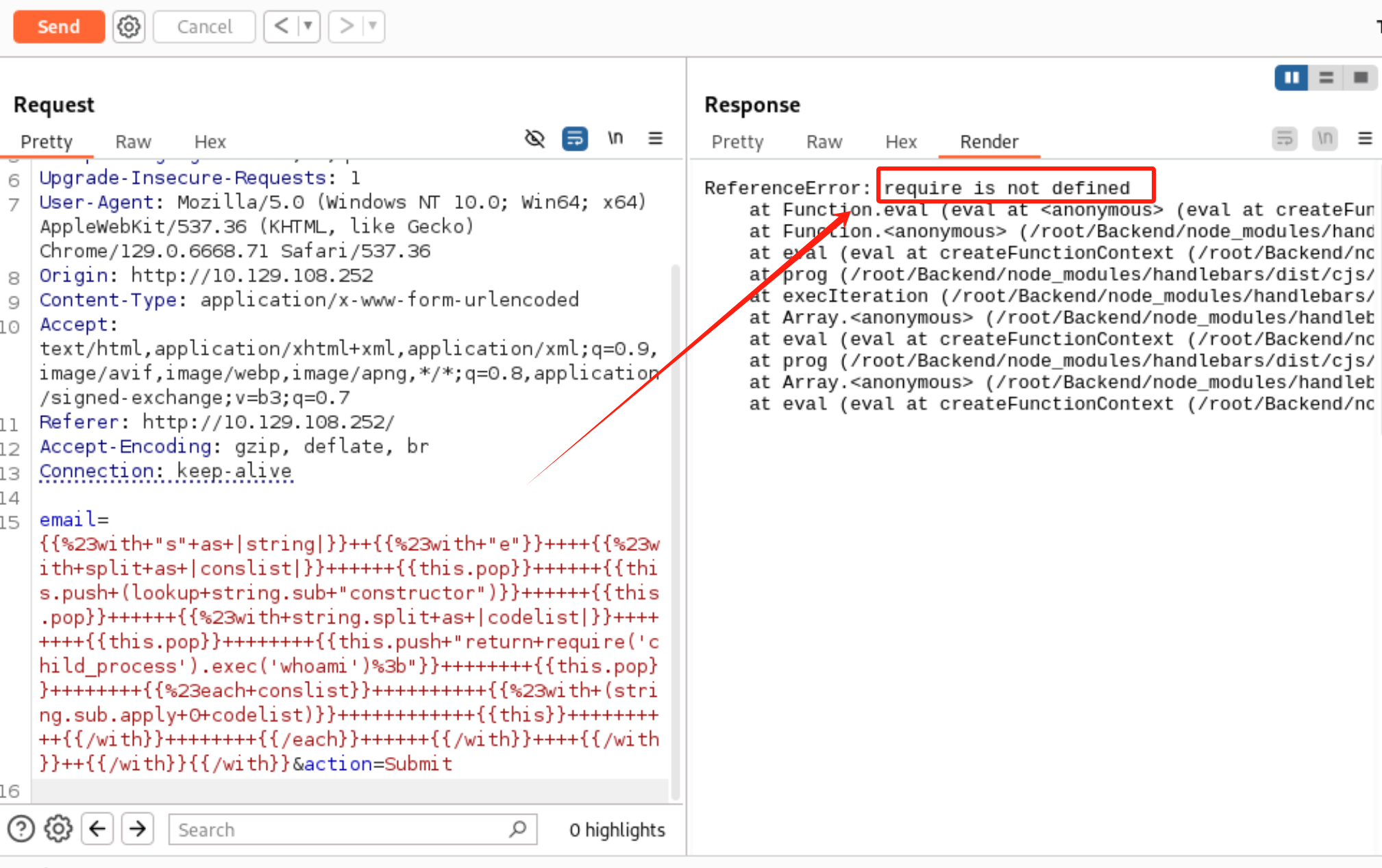This screenshot has height=868, width=1382.
Task: Go back to previous request
Action: pos(281,27)
